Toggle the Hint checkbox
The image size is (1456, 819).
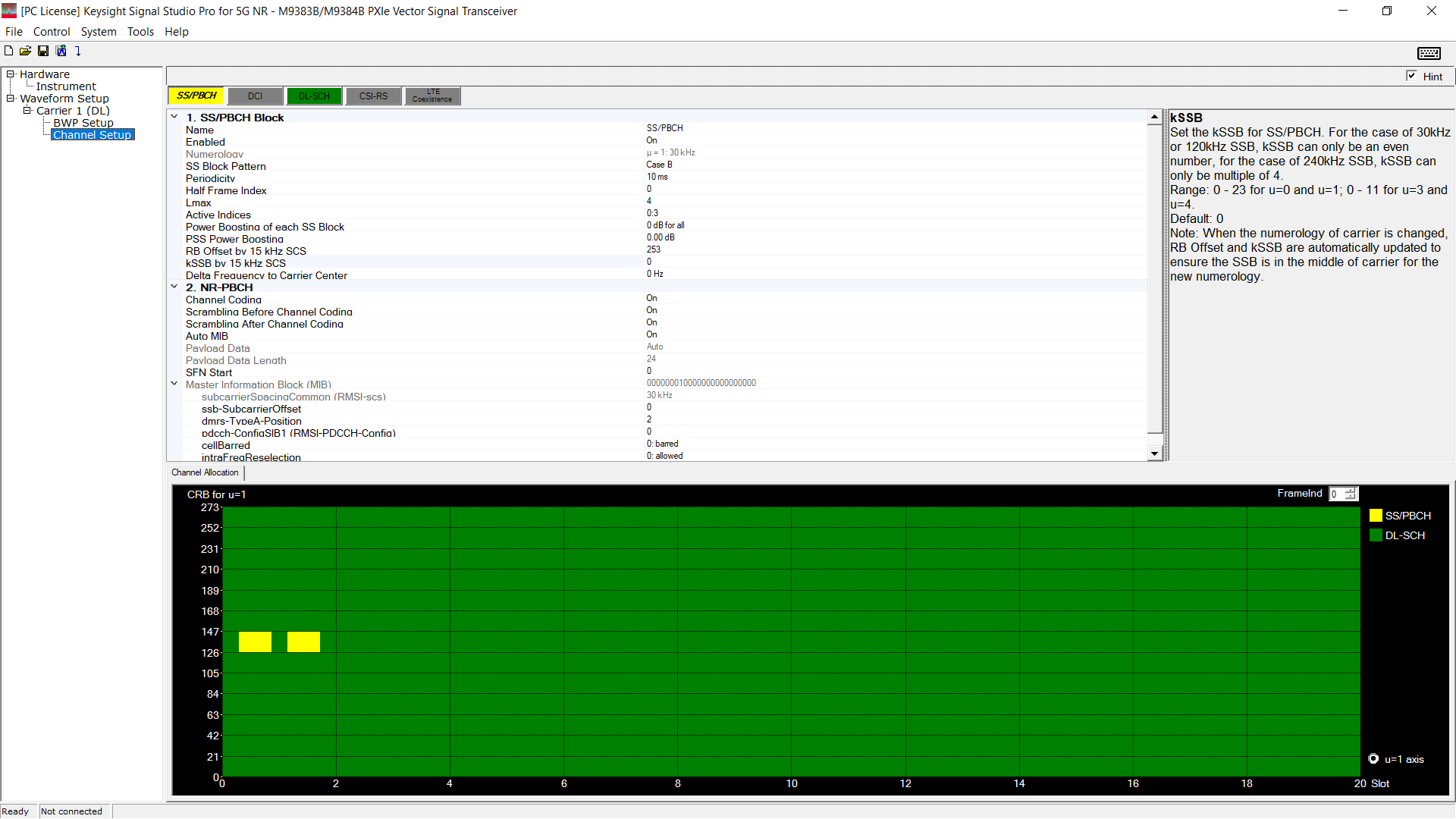point(1411,76)
